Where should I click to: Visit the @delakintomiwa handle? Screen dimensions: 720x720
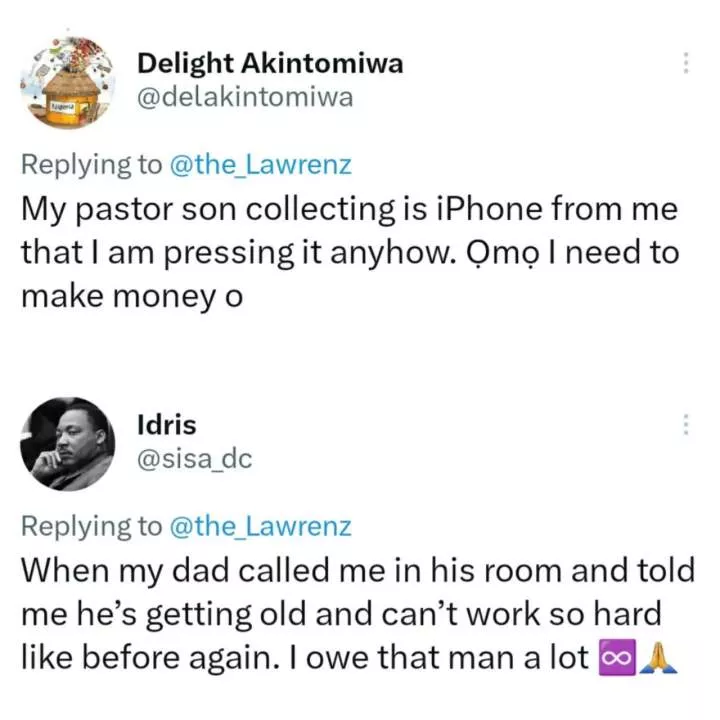click(245, 97)
